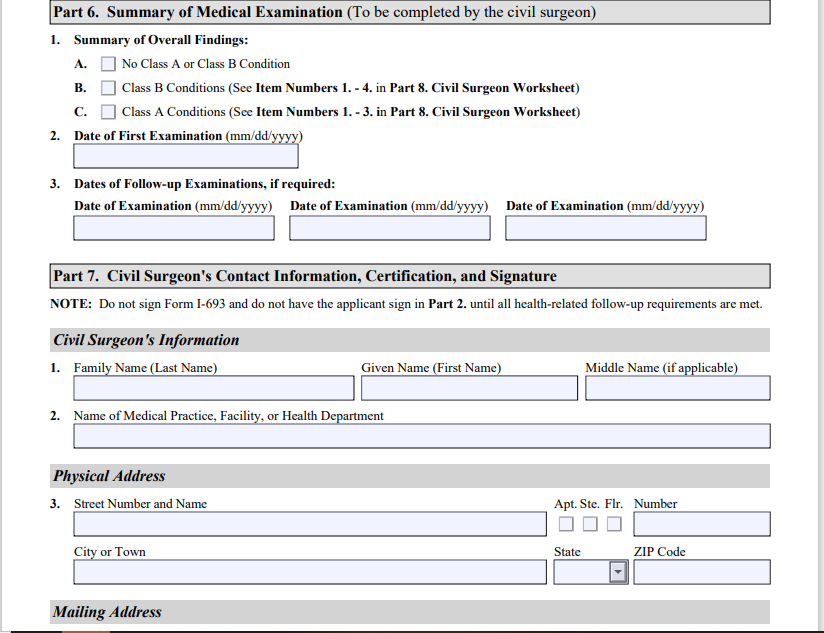Select the Middle Name input box

[x=678, y=388]
